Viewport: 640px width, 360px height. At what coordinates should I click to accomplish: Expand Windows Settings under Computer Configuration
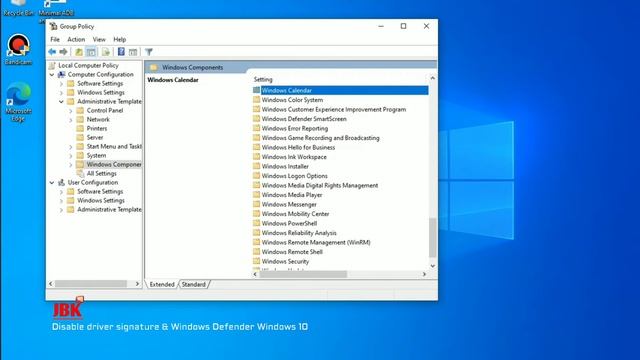tap(61, 93)
